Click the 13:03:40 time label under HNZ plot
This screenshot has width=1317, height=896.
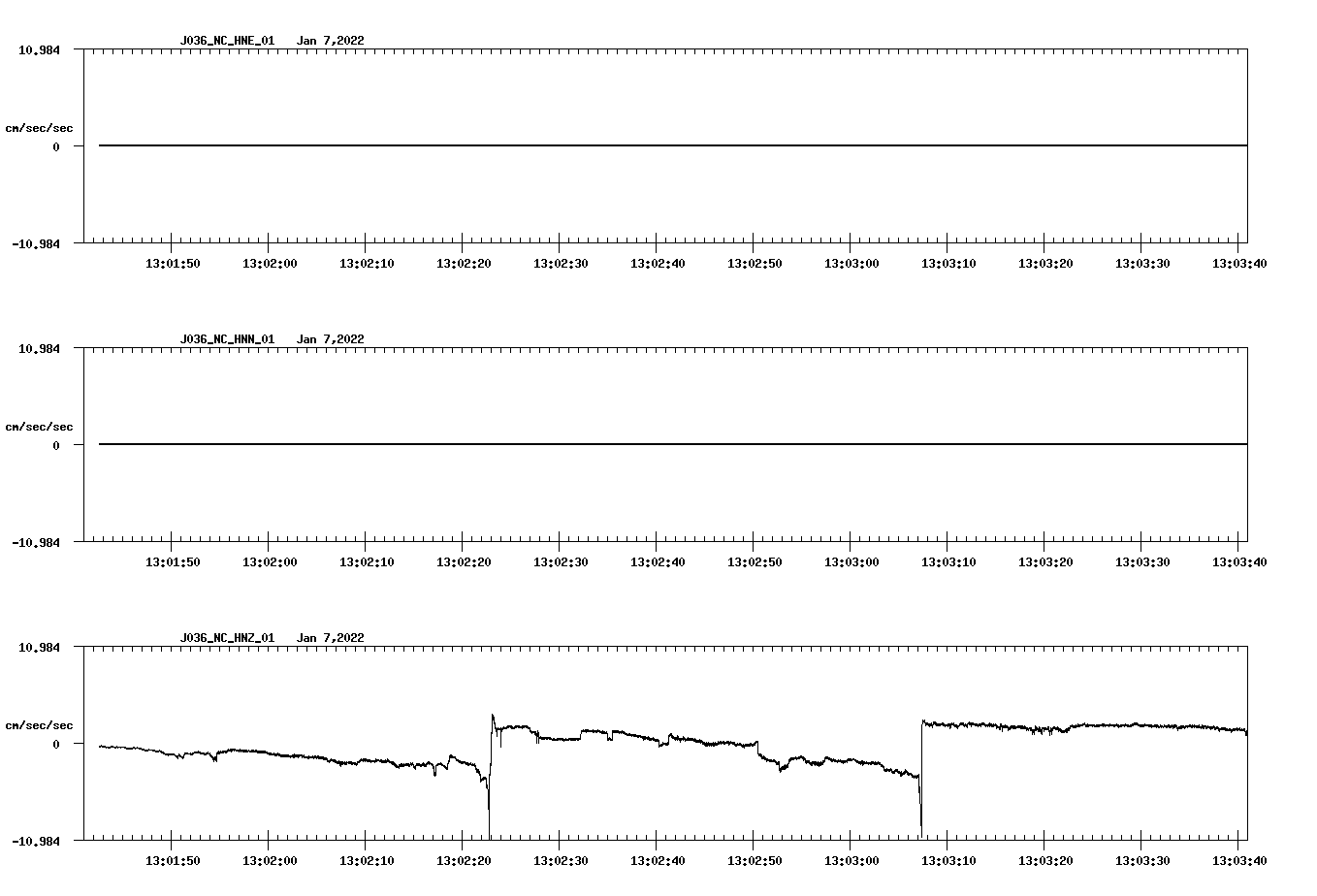[1239, 861]
